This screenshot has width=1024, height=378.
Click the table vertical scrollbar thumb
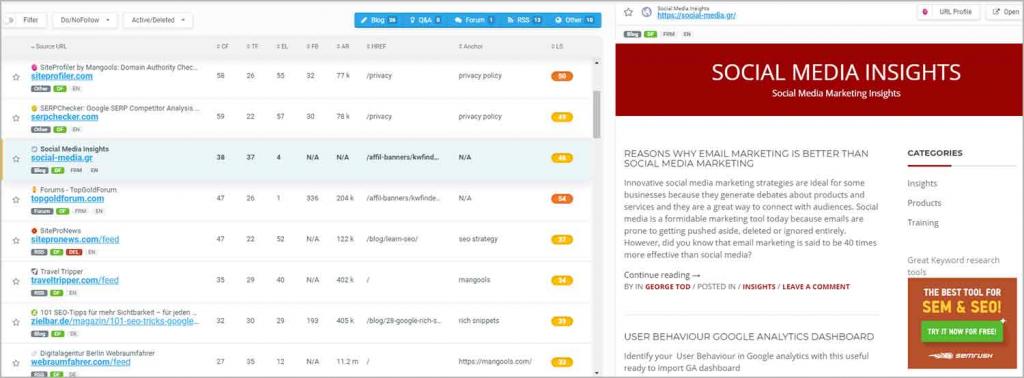tap(596, 114)
